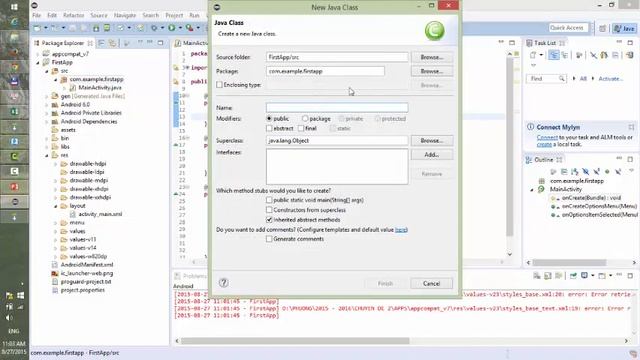Click Hide Non-Public members green dot icon

[607, 171]
